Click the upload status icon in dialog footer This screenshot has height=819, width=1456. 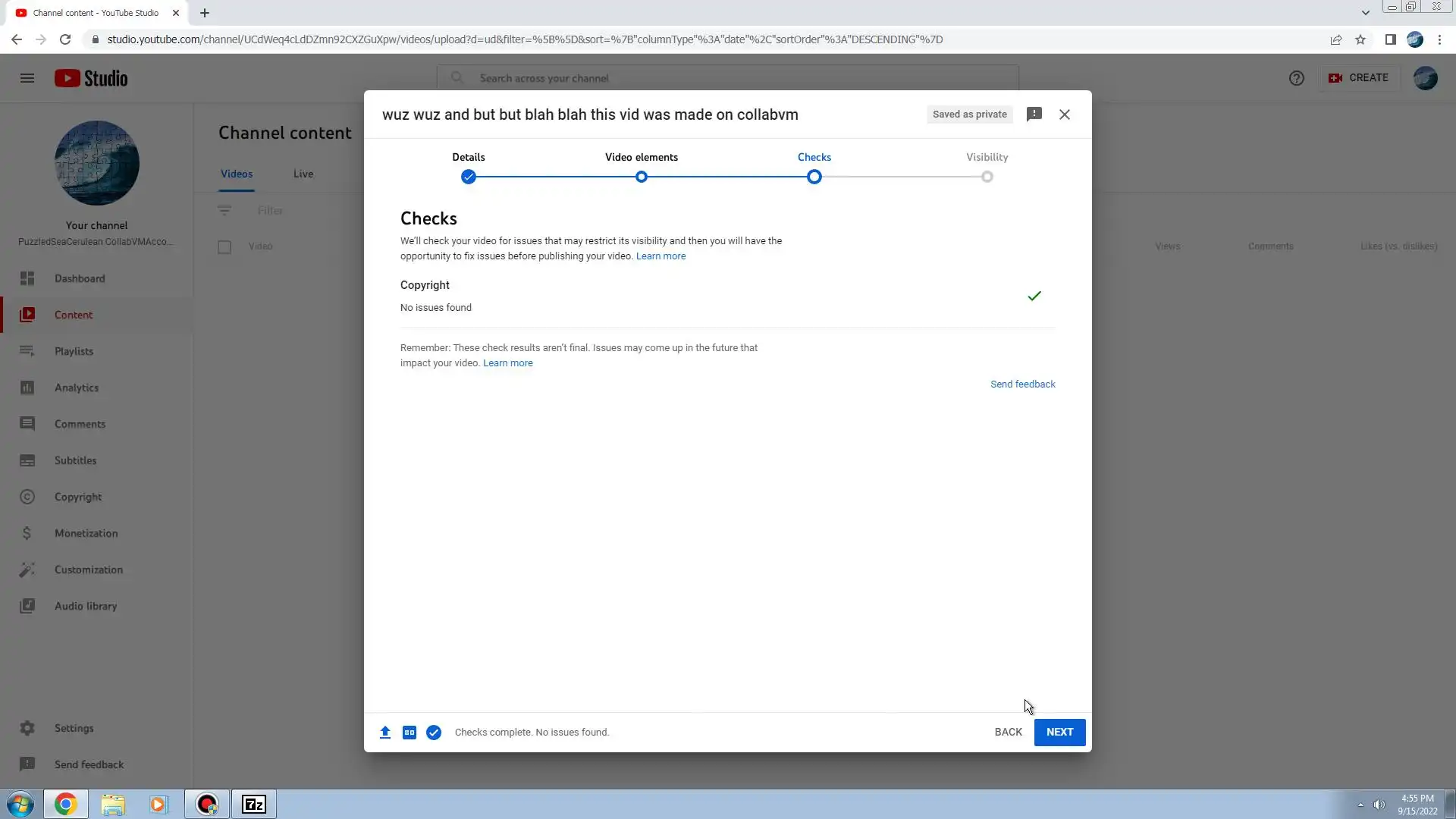pos(385,733)
